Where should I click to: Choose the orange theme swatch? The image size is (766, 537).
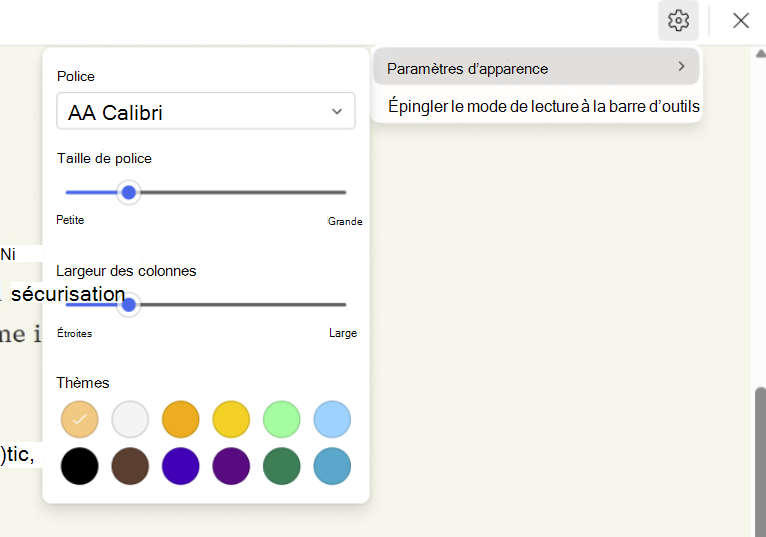click(x=180, y=419)
